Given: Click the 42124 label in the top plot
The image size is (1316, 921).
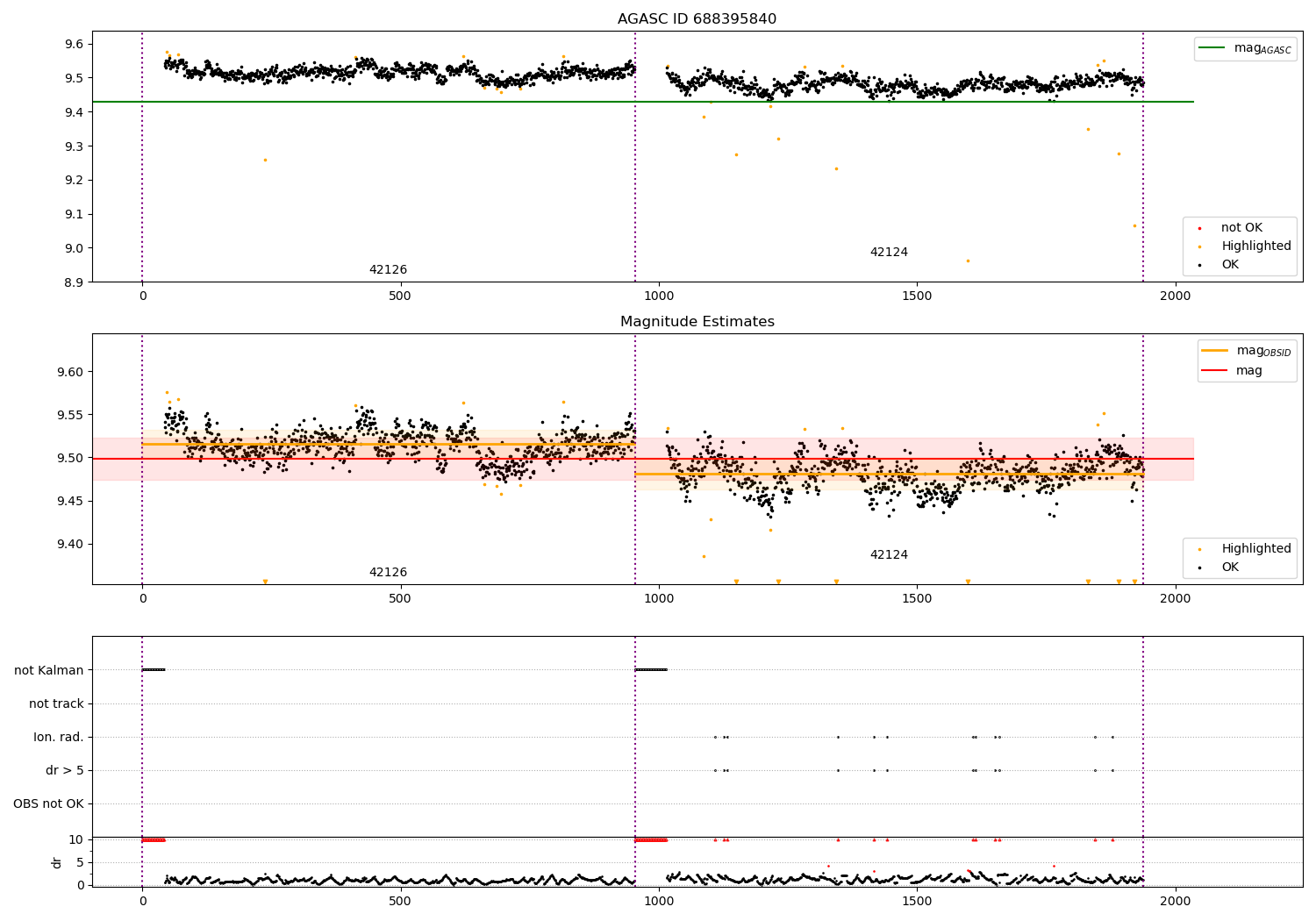Looking at the screenshot, I should (x=889, y=253).
